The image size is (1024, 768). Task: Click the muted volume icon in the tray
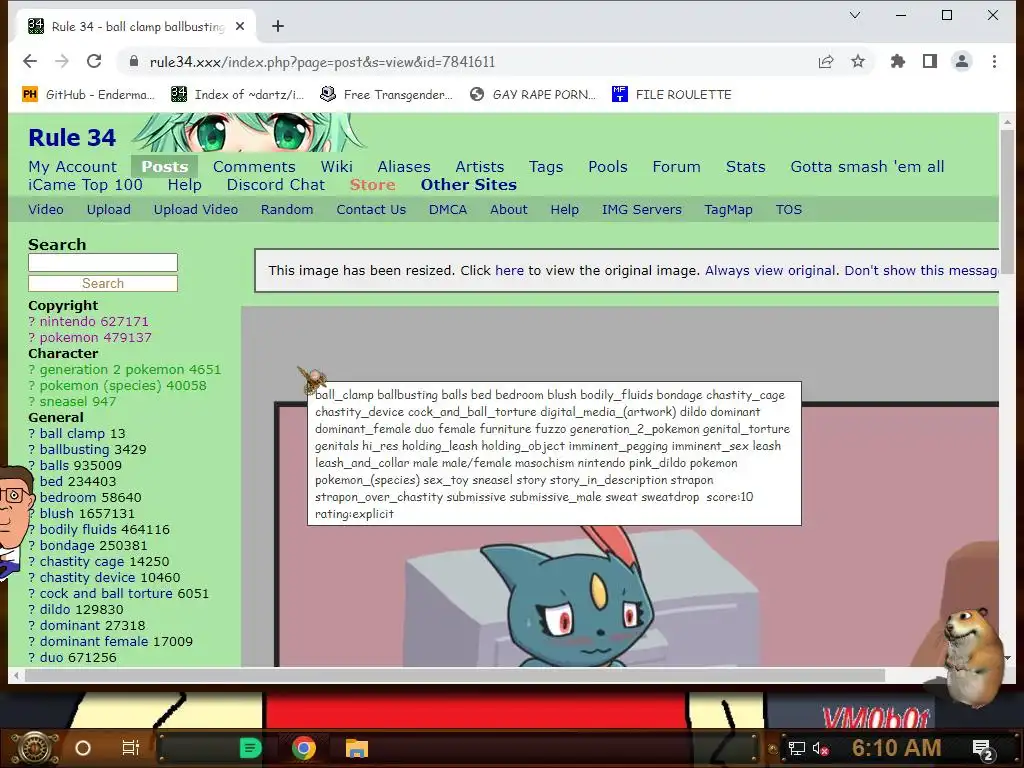[820, 748]
